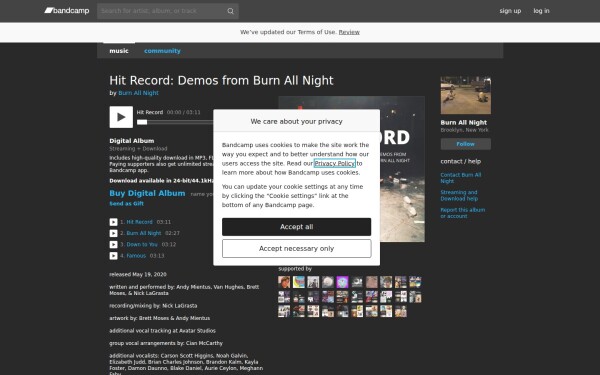Click the Accept all button
600x375 pixels.
coord(297,227)
